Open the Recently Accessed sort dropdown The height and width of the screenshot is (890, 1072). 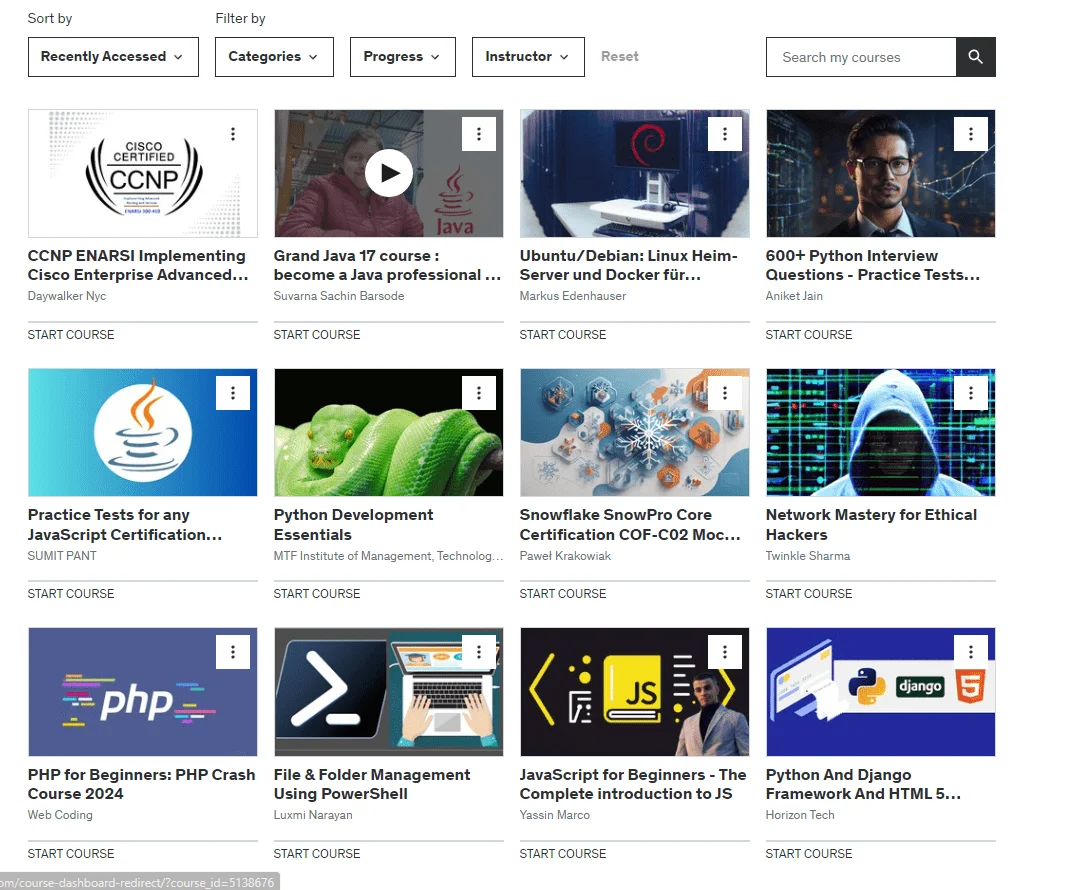coord(113,57)
